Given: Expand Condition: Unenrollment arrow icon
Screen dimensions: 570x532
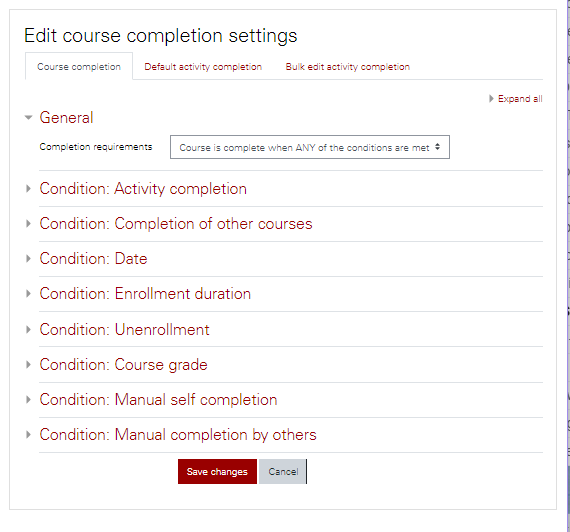Looking at the screenshot, I should pos(28,329).
